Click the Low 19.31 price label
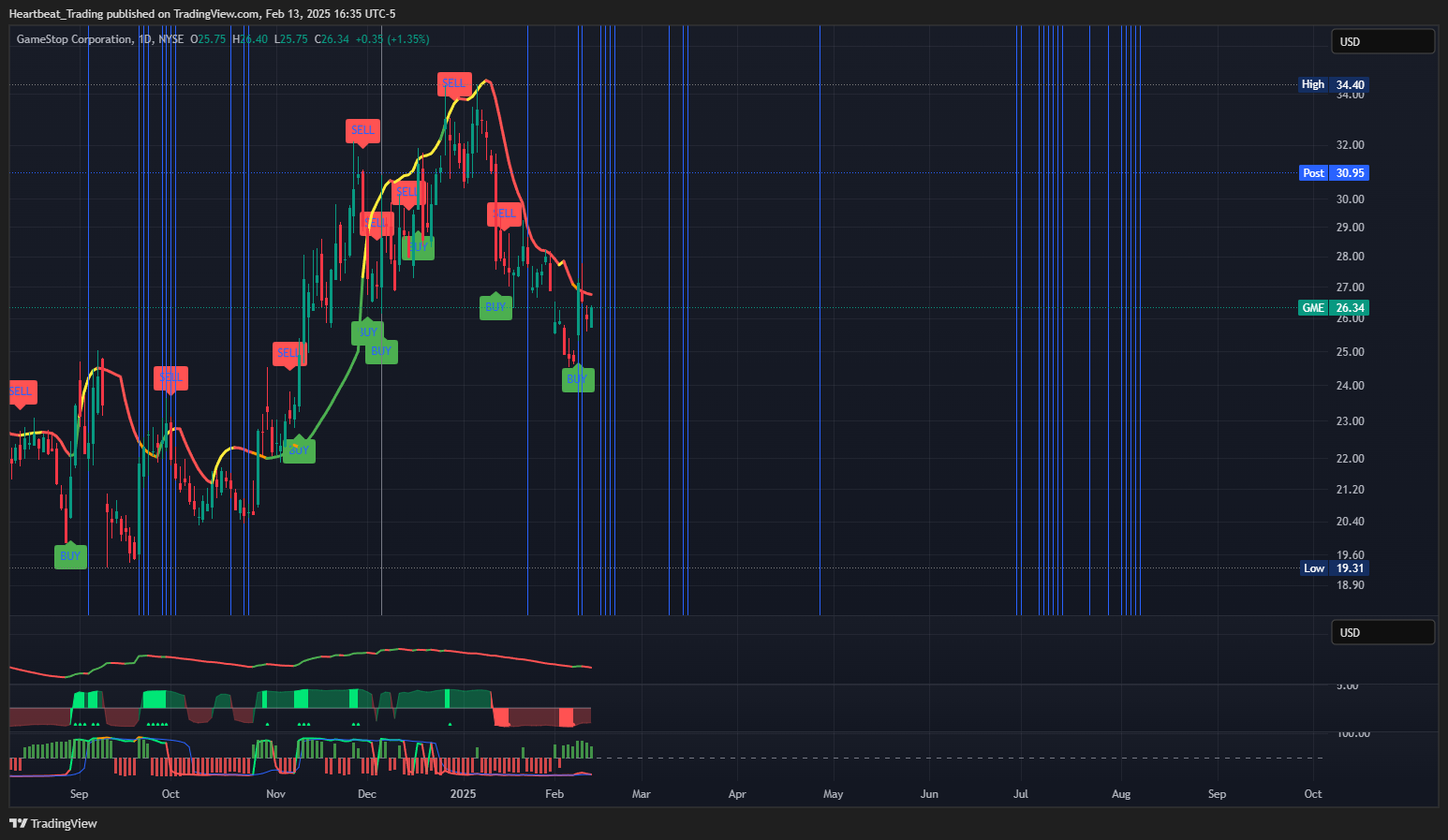 pos(1334,568)
